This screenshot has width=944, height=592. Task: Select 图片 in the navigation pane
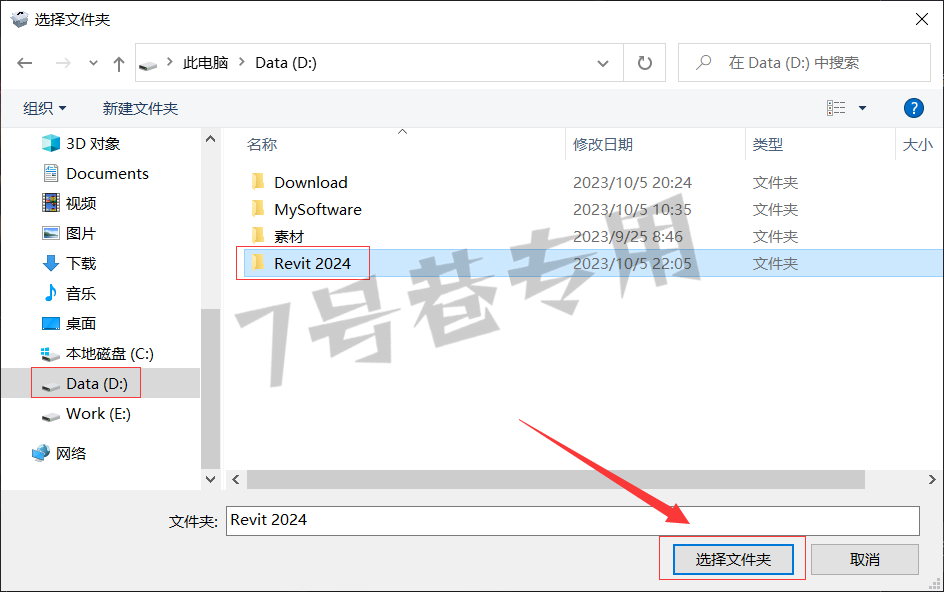pos(81,234)
